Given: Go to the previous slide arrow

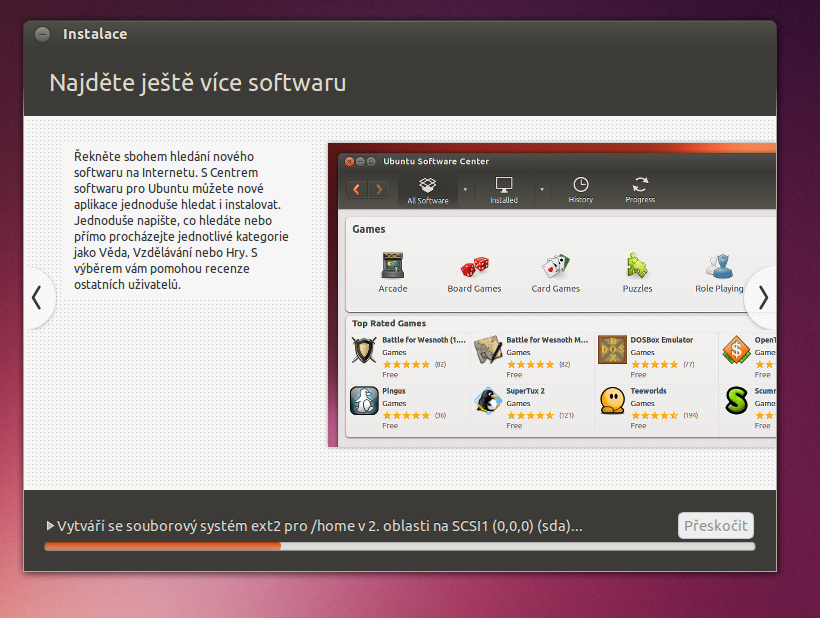Looking at the screenshot, I should 37,297.
